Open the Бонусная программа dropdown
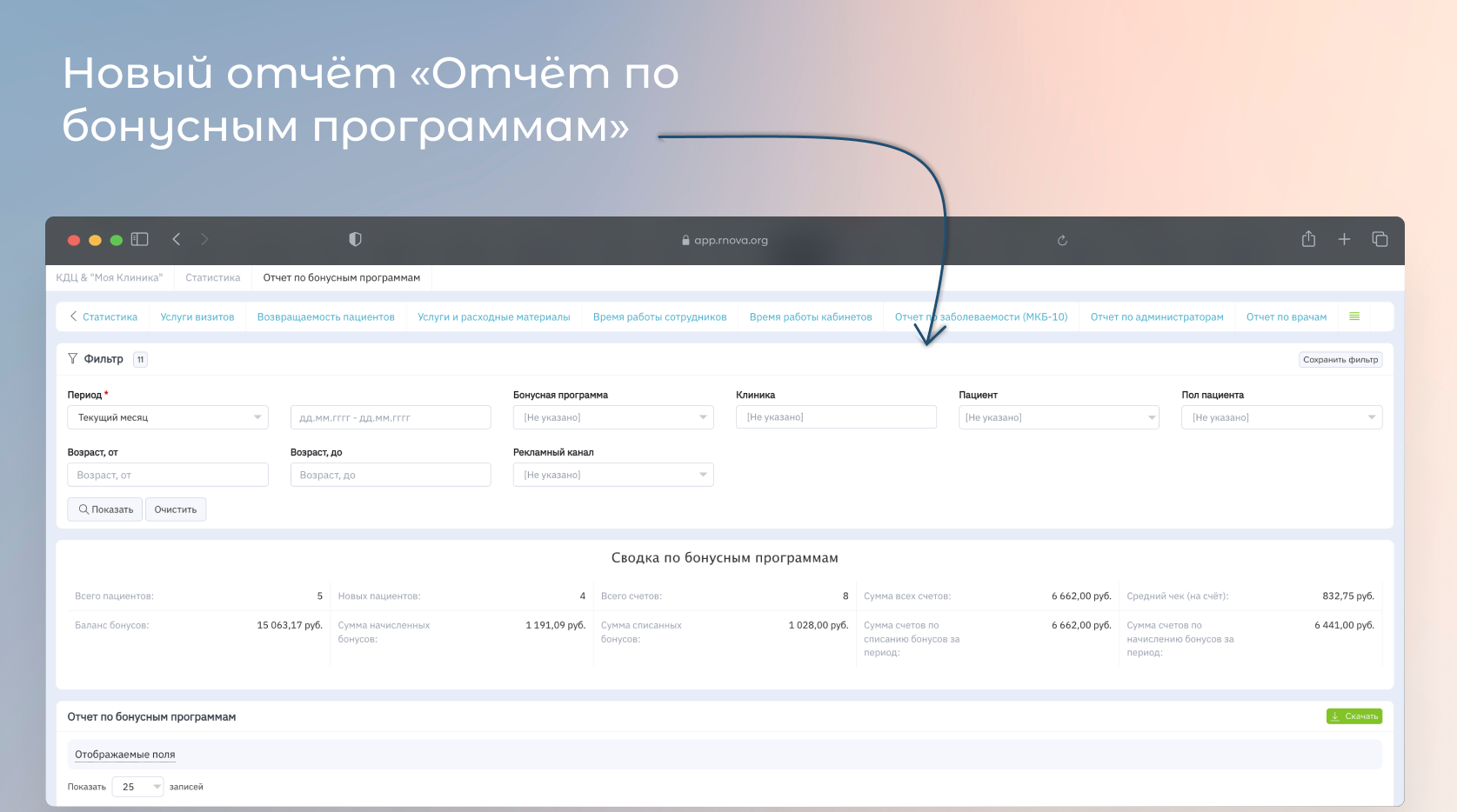The width and height of the screenshot is (1457, 812). pyautogui.click(x=613, y=417)
